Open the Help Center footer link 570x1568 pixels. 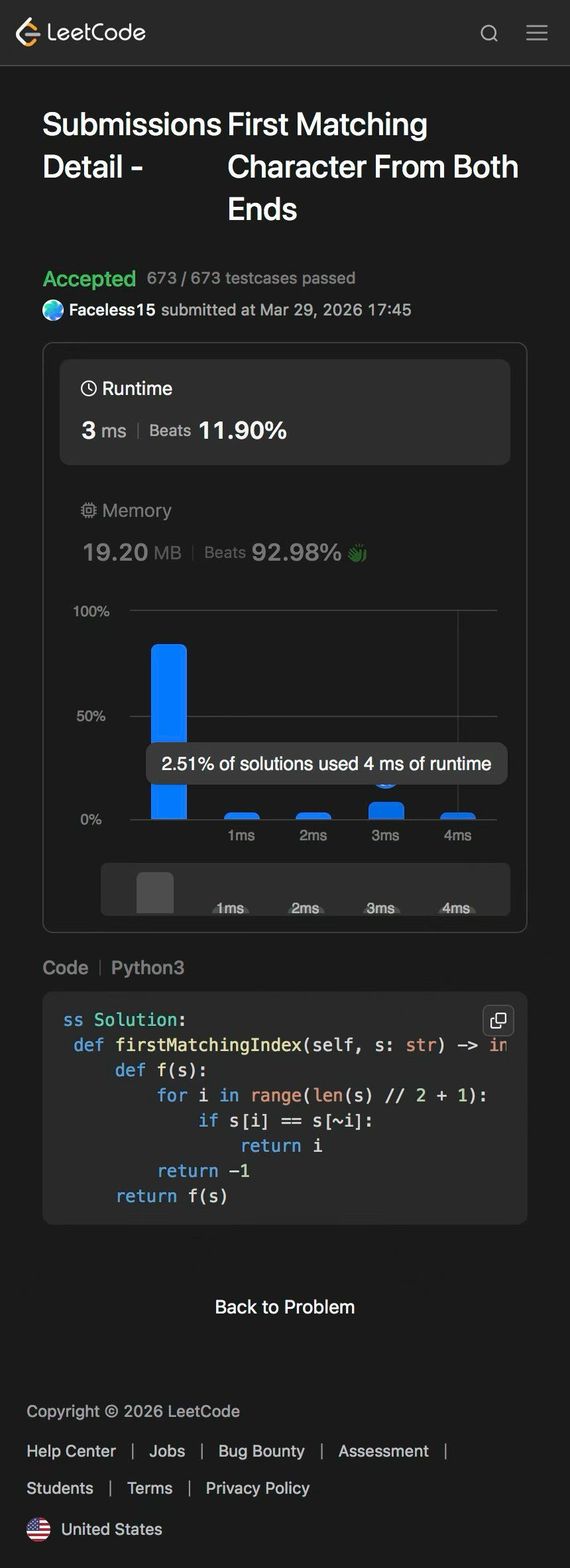pyautogui.click(x=71, y=1451)
